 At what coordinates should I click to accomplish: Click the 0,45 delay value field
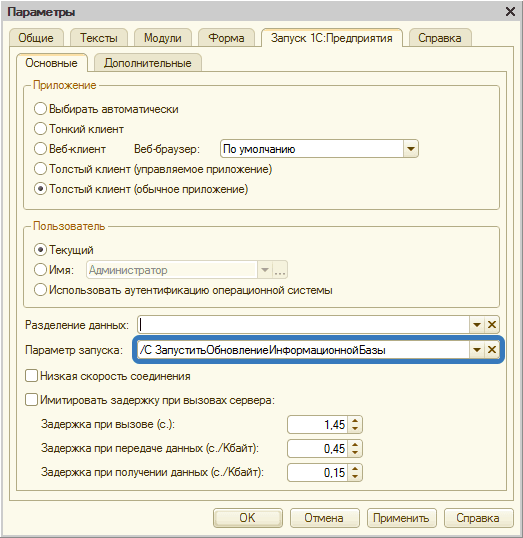click(318, 448)
